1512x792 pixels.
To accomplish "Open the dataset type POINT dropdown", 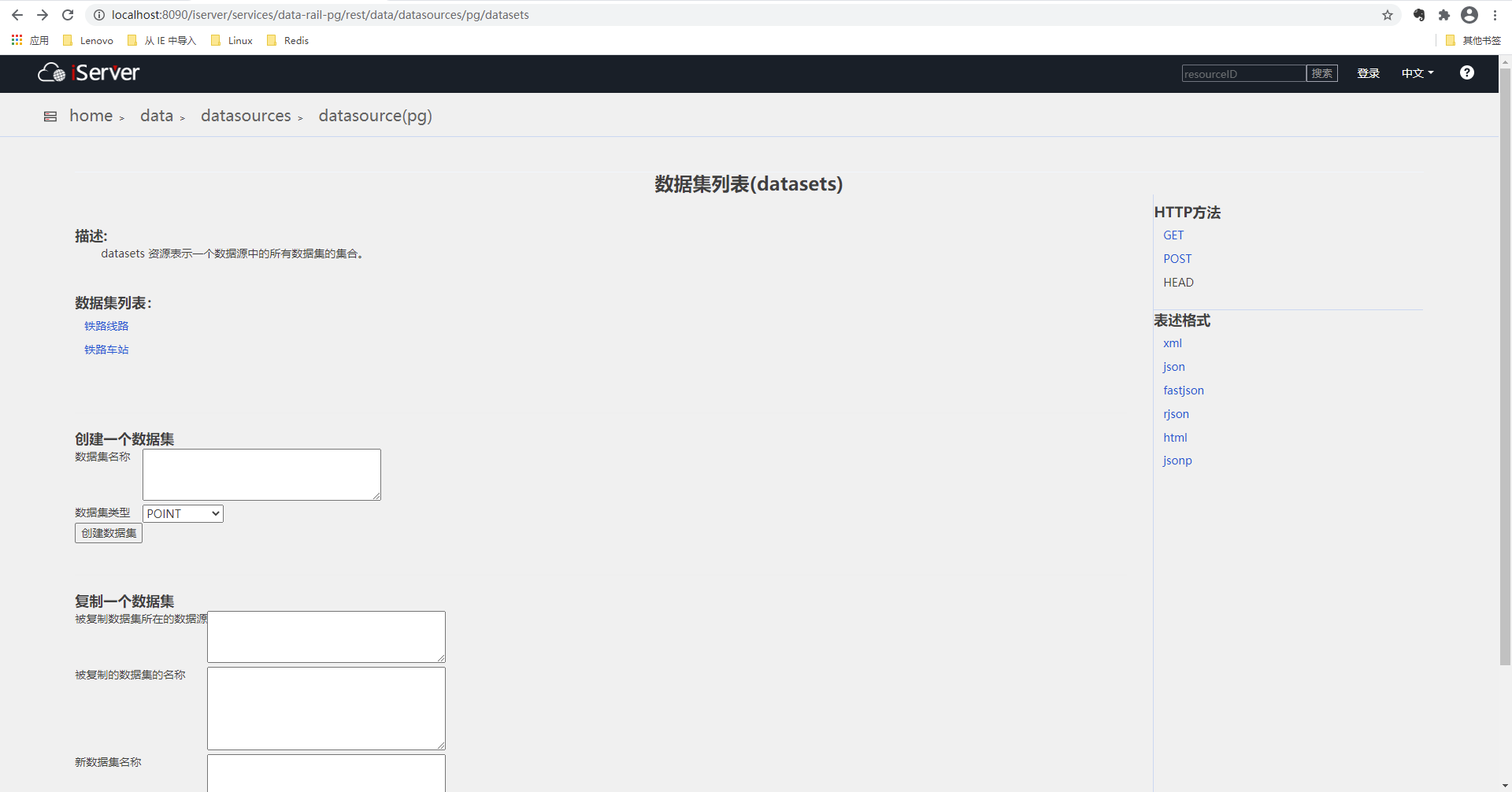I will click(x=182, y=513).
